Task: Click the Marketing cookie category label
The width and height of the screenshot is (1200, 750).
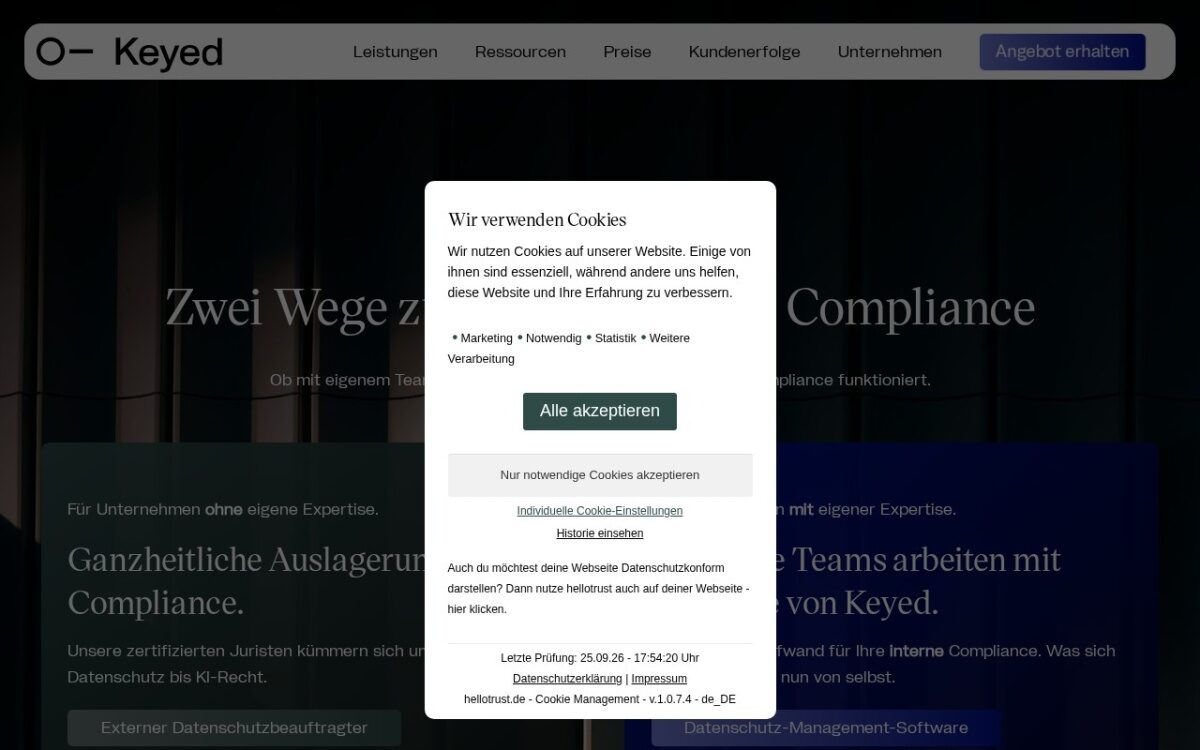Action: (x=486, y=338)
